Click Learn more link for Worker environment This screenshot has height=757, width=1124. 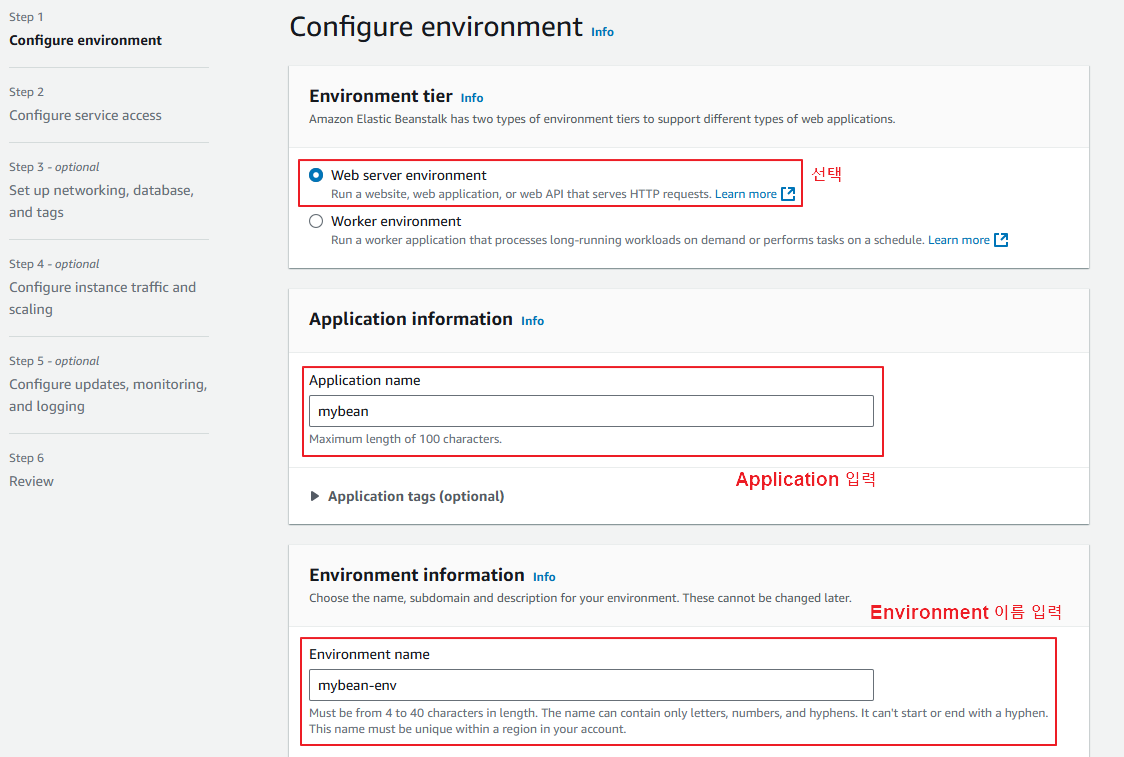click(958, 240)
